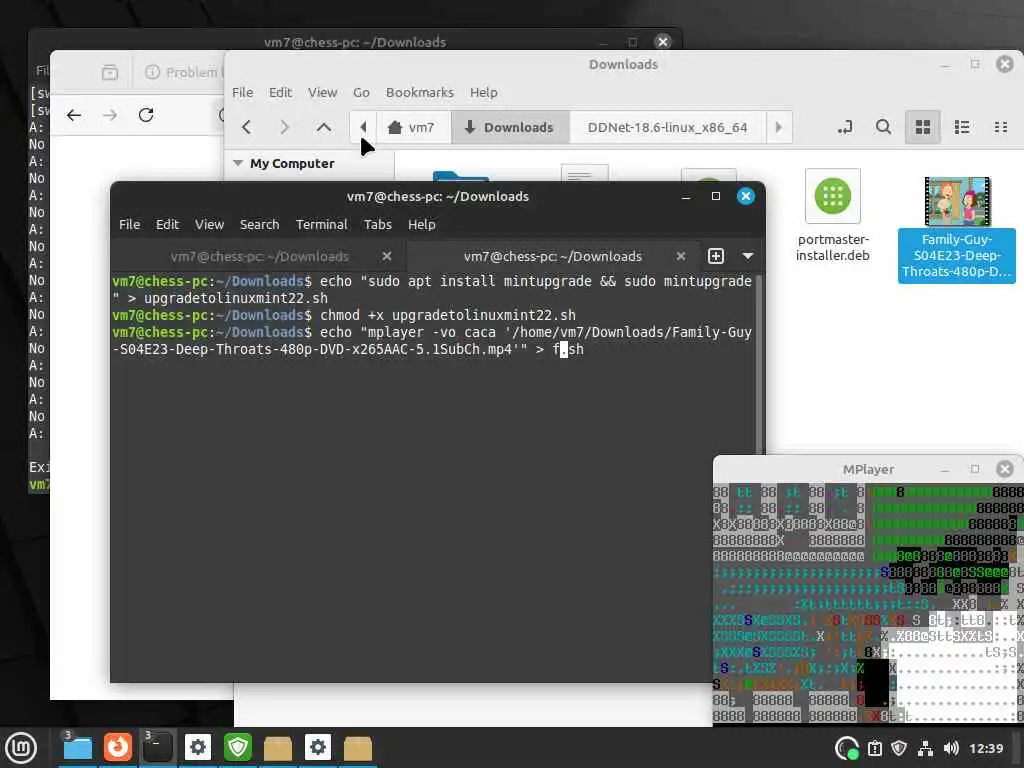Select the vm7 home path button
The width and height of the screenshot is (1024, 768).
coord(411,127)
